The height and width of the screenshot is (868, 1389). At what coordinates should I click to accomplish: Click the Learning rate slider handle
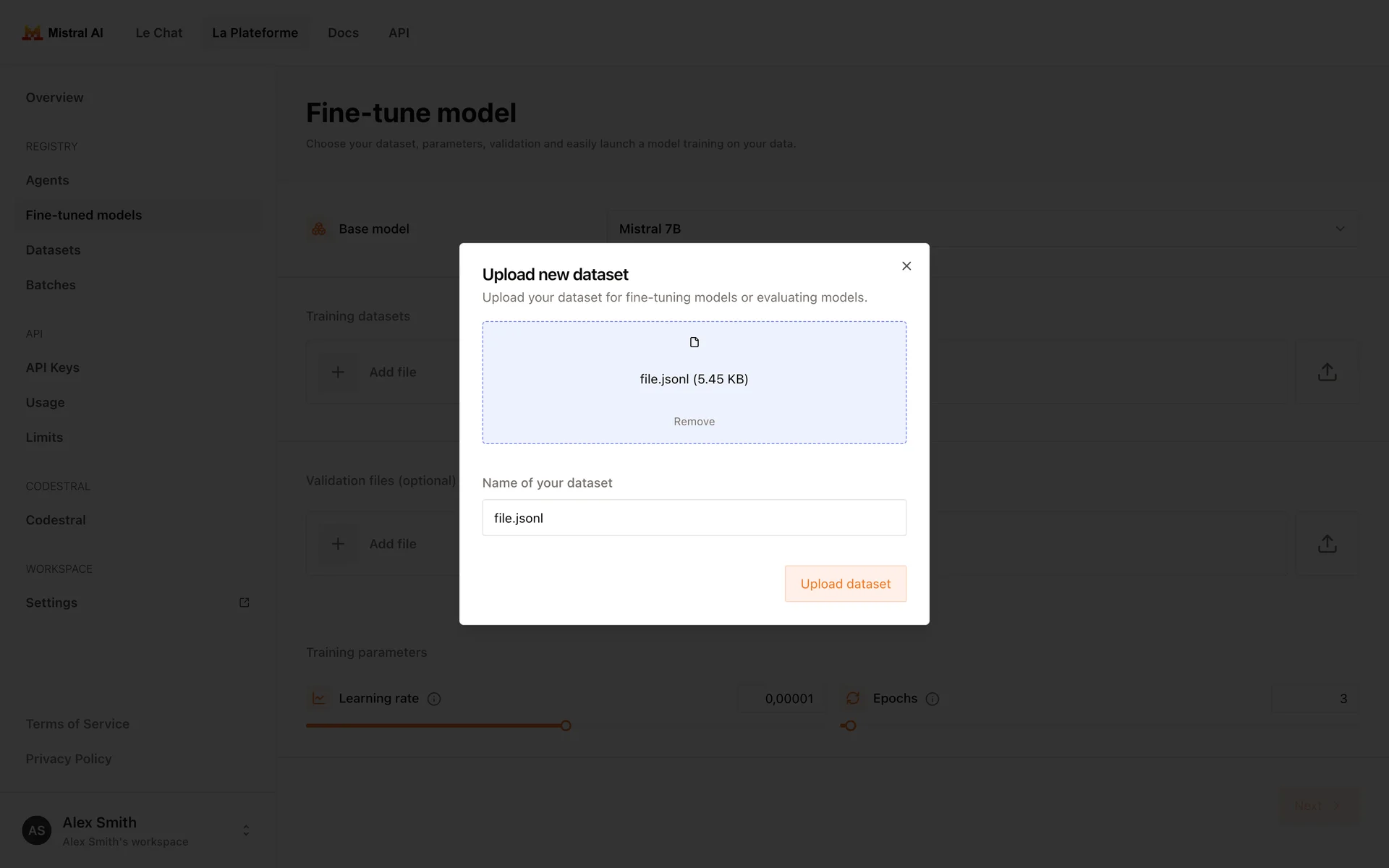coord(566,726)
